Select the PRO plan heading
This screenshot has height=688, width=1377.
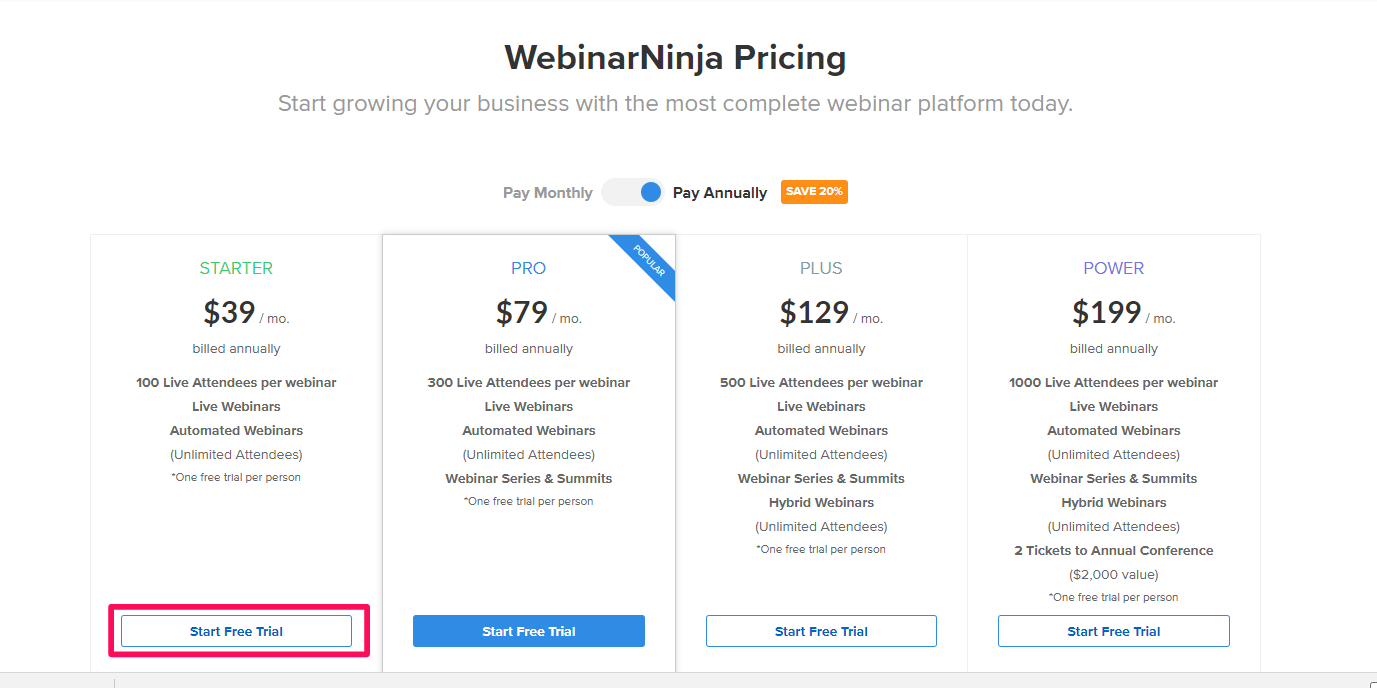(x=528, y=267)
